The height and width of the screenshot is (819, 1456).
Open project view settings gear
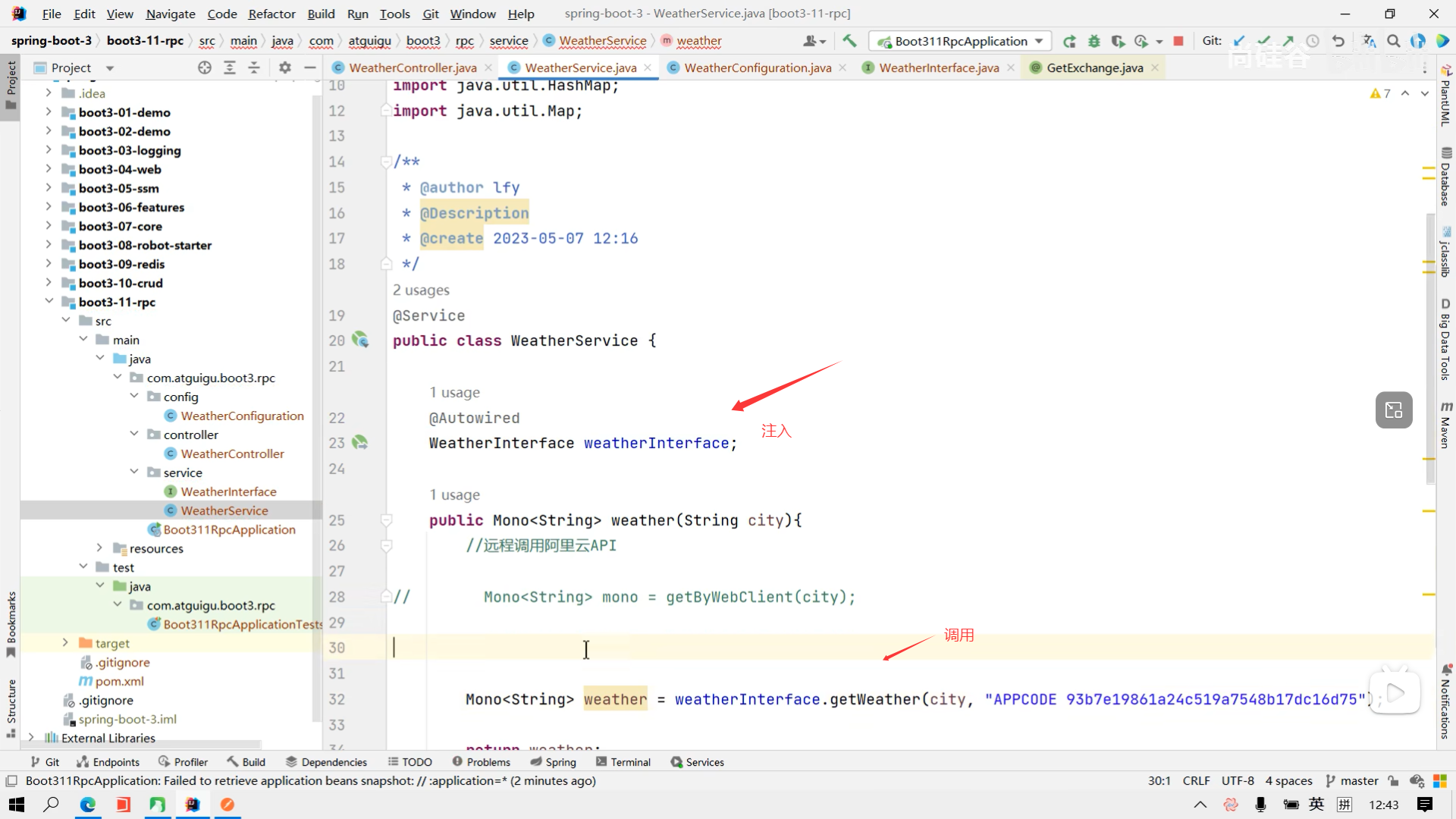285,67
